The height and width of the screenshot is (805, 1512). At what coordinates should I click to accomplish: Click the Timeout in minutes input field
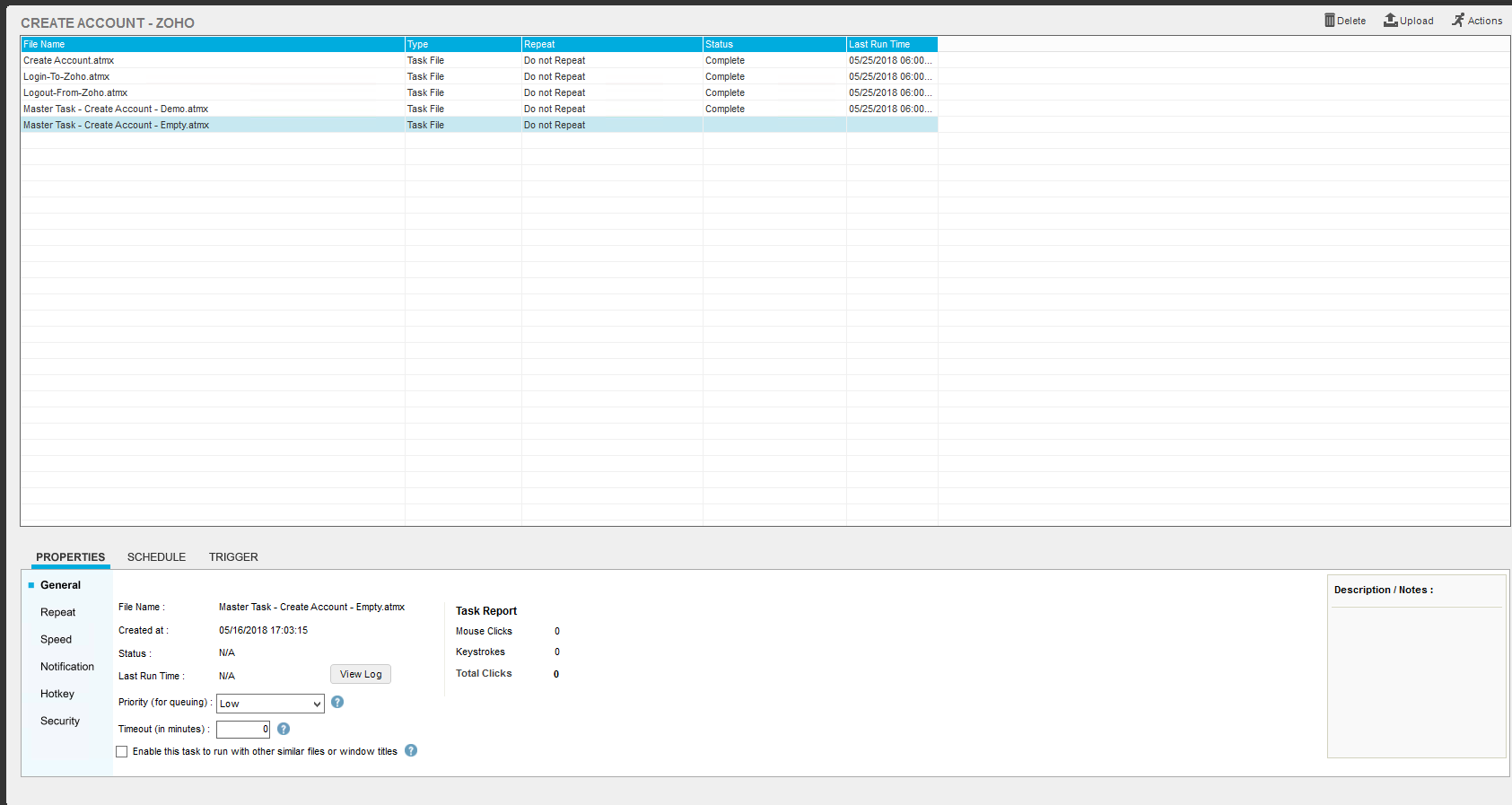(243, 730)
